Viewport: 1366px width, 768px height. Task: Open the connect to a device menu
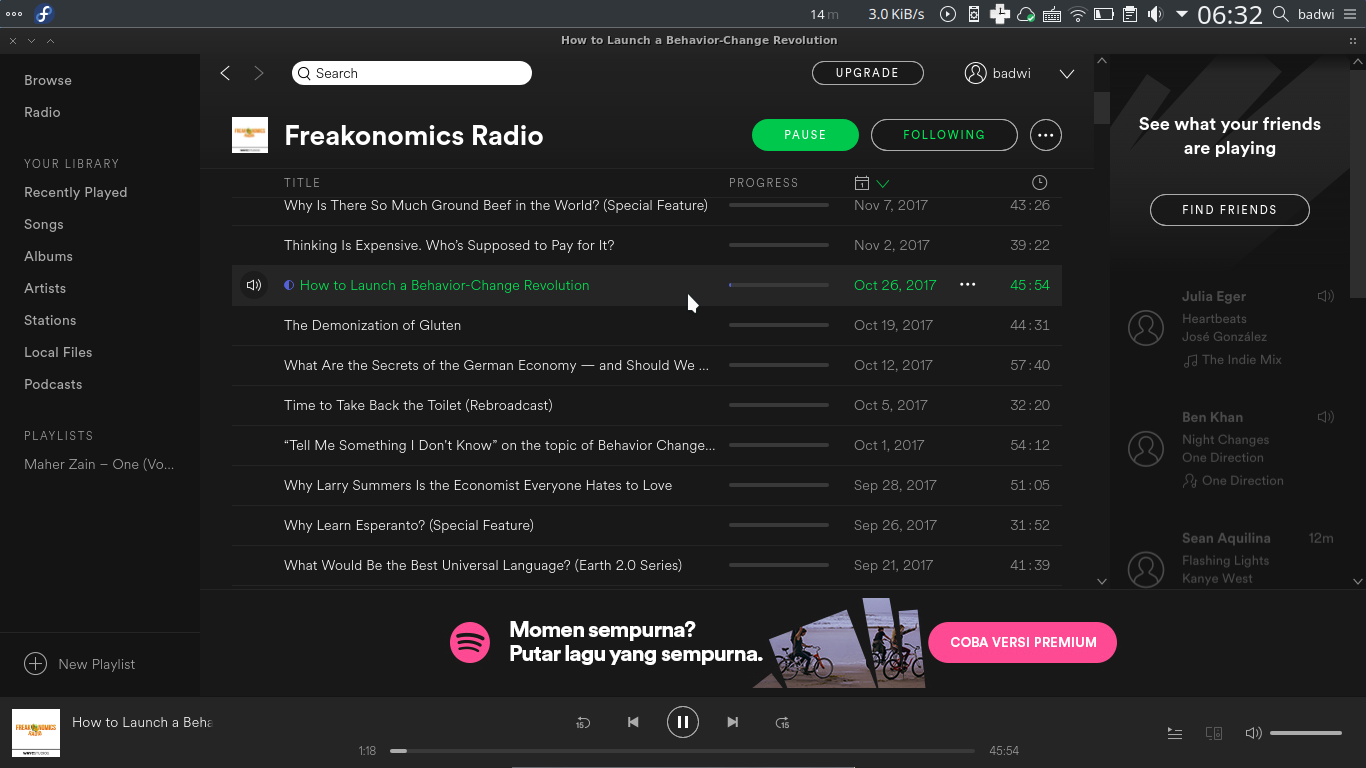pos(1214,733)
